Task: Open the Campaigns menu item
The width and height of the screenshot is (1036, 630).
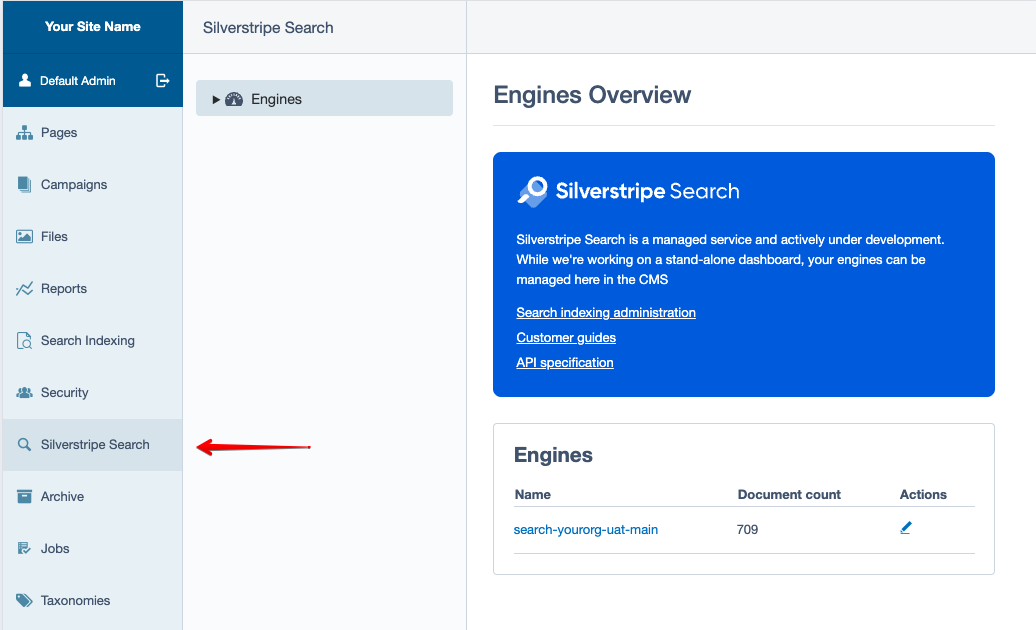Action: (74, 185)
